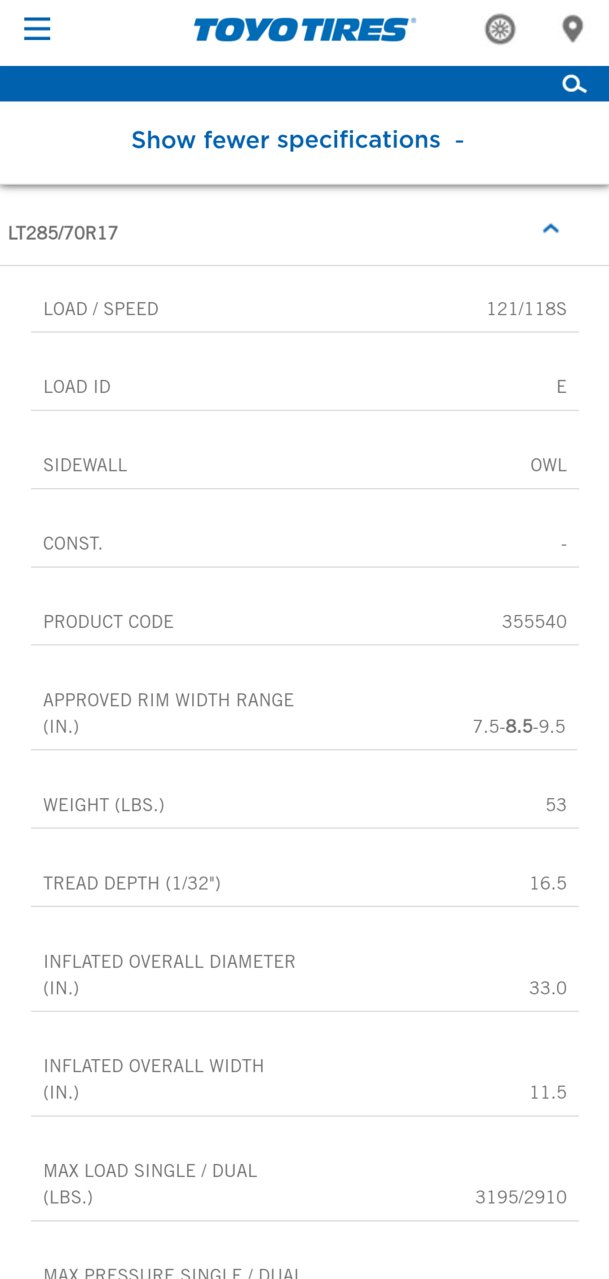The height and width of the screenshot is (1279, 609).
Task: Open the tire finder wheel icon
Action: [x=500, y=30]
